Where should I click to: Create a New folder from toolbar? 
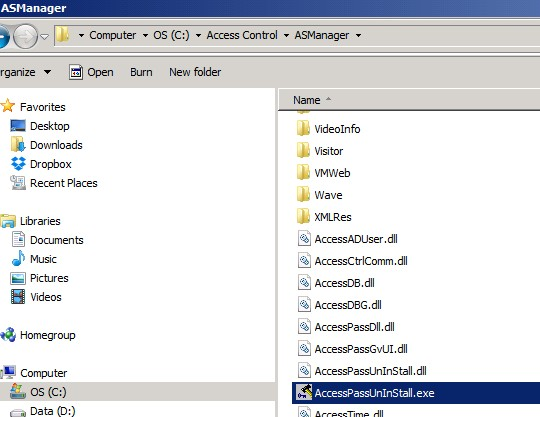[195, 72]
